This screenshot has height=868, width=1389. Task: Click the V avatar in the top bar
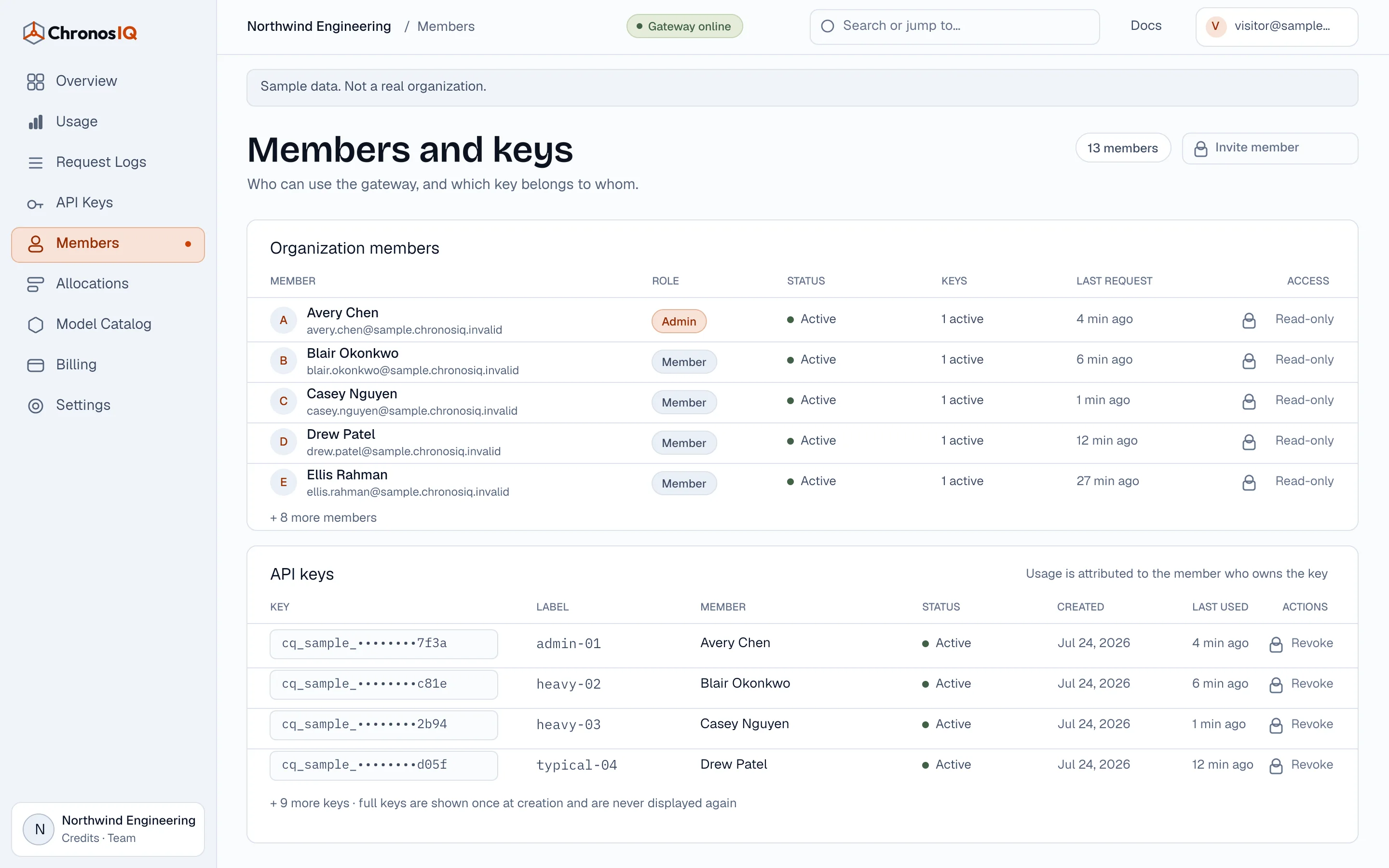1215,27
